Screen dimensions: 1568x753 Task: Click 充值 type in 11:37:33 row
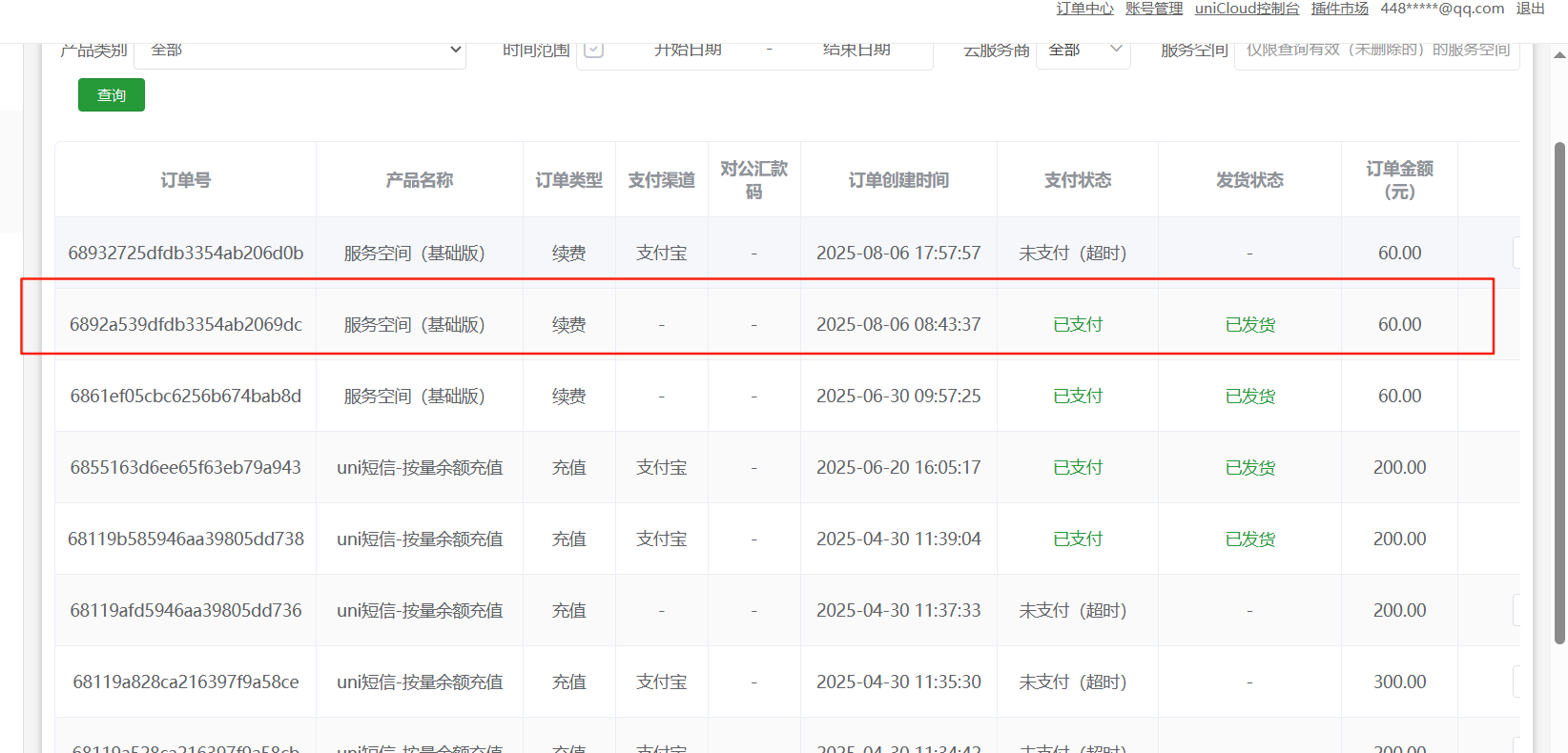[569, 610]
